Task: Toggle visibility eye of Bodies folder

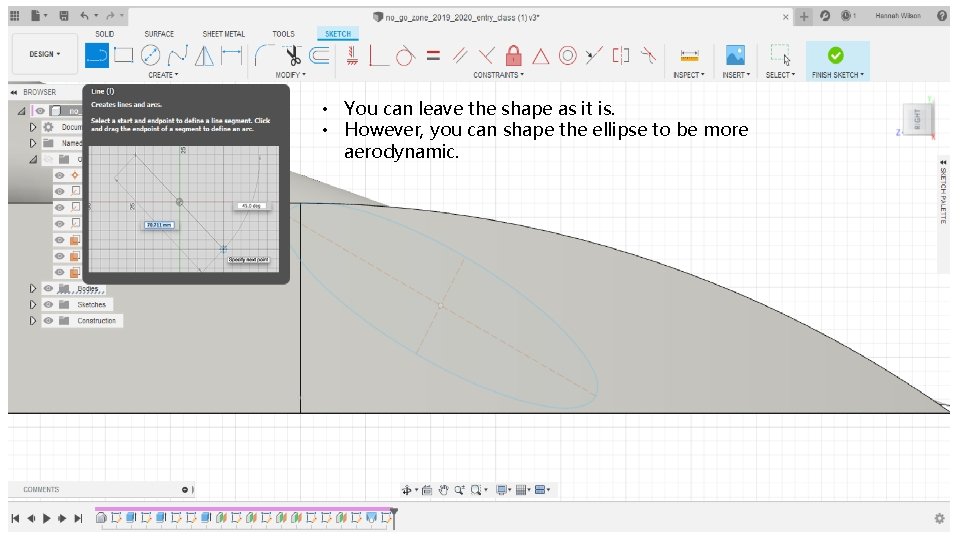Action: tap(48, 288)
